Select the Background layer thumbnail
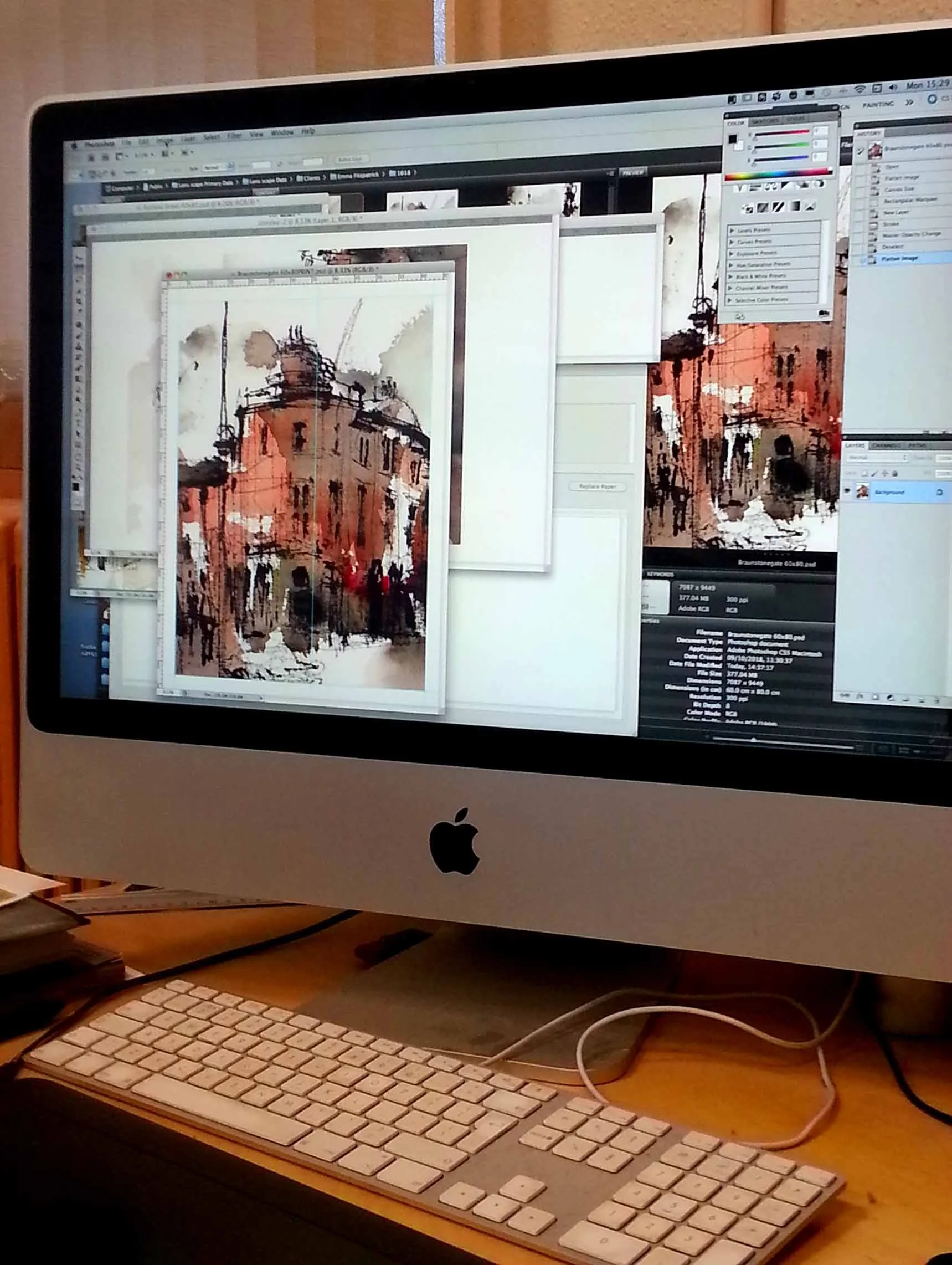 click(862, 491)
